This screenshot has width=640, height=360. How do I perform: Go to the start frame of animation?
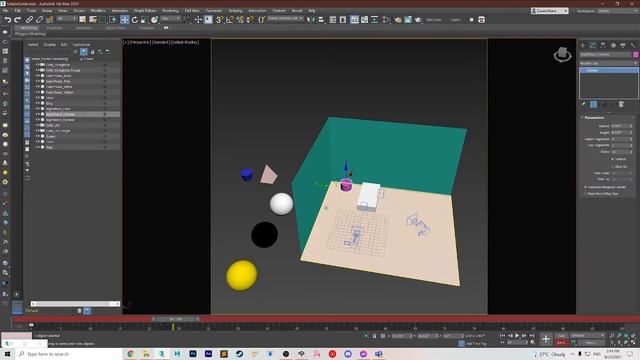click(x=502, y=336)
